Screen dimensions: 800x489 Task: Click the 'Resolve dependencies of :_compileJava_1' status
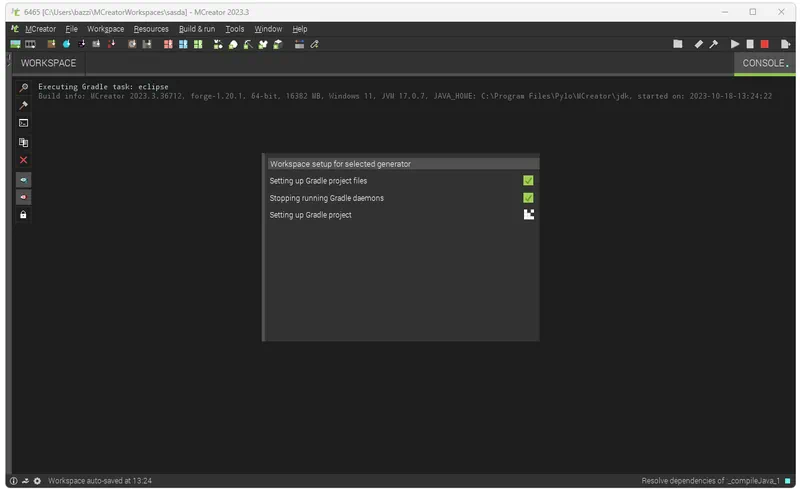click(x=711, y=481)
